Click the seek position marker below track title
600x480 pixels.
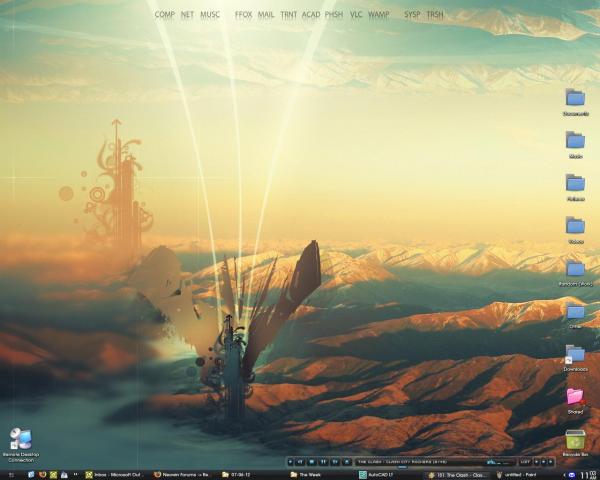click(403, 467)
